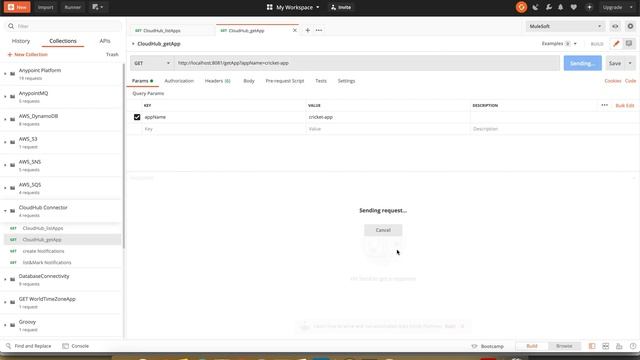640x360 pixels.
Task: Open params table column options ellipsis
Action: coord(604,105)
